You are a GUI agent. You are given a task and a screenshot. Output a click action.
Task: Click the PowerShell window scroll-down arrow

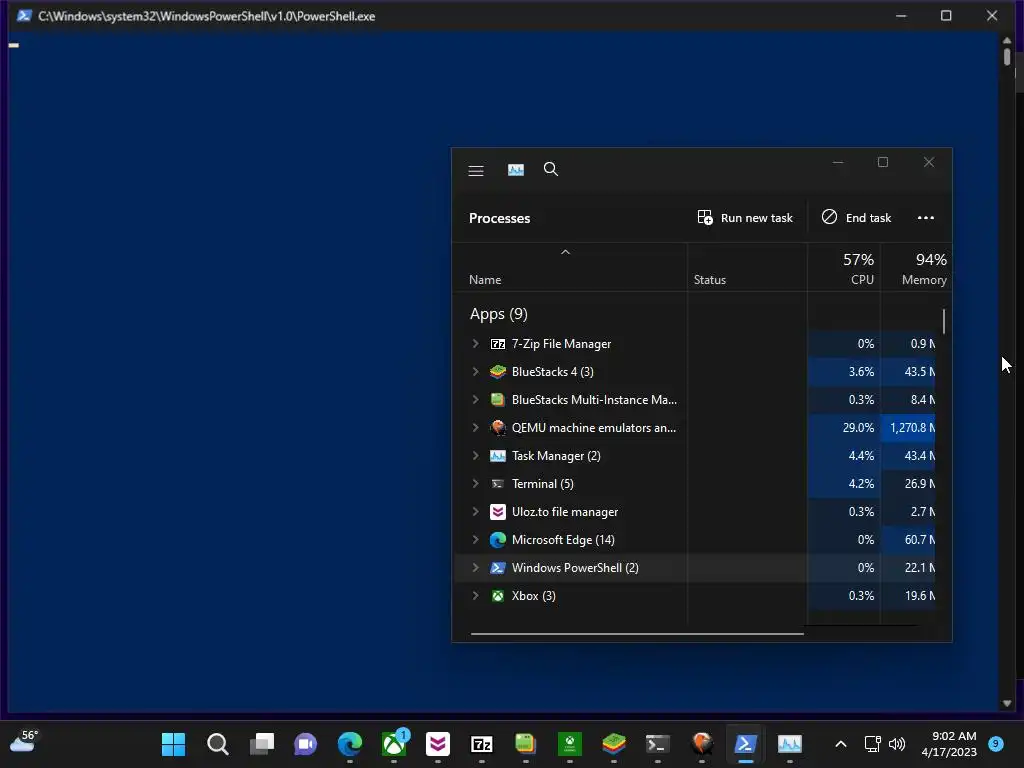pyautogui.click(x=1006, y=703)
